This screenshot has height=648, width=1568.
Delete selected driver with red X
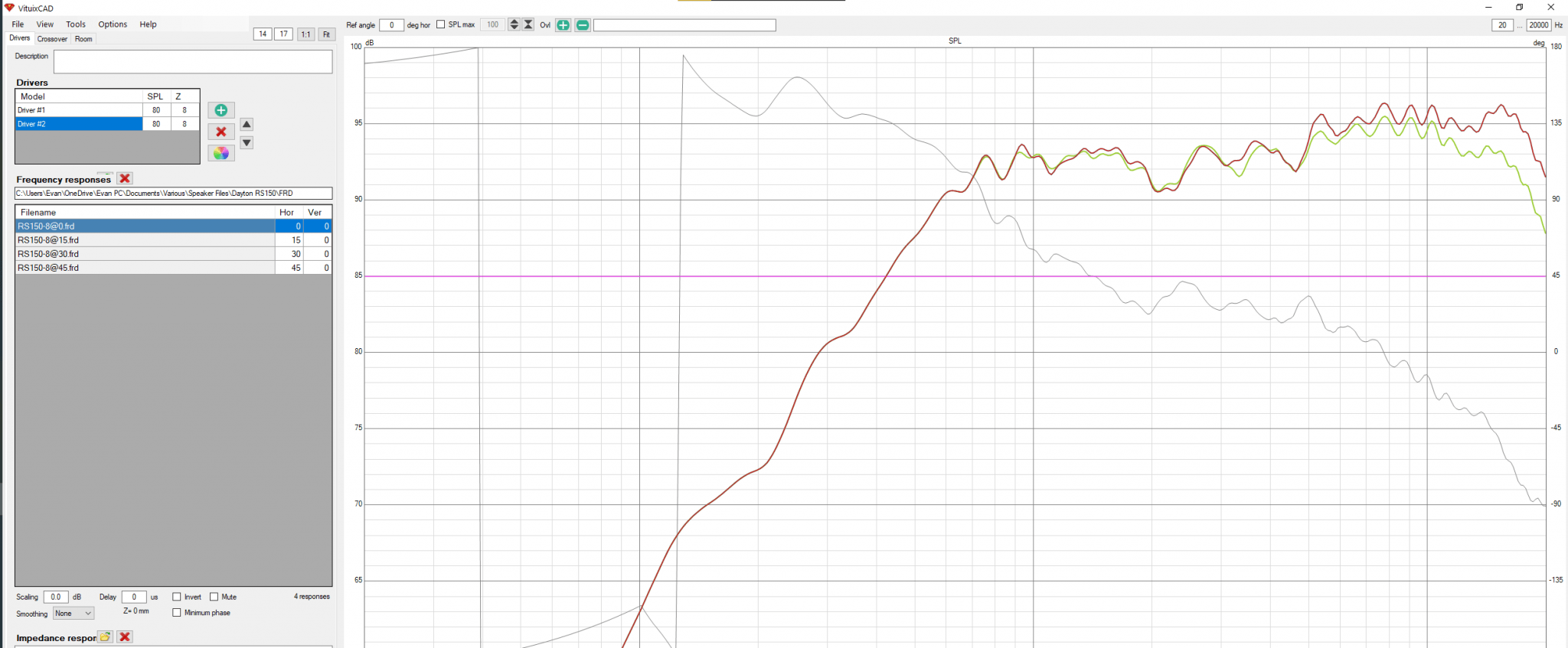pyautogui.click(x=221, y=132)
